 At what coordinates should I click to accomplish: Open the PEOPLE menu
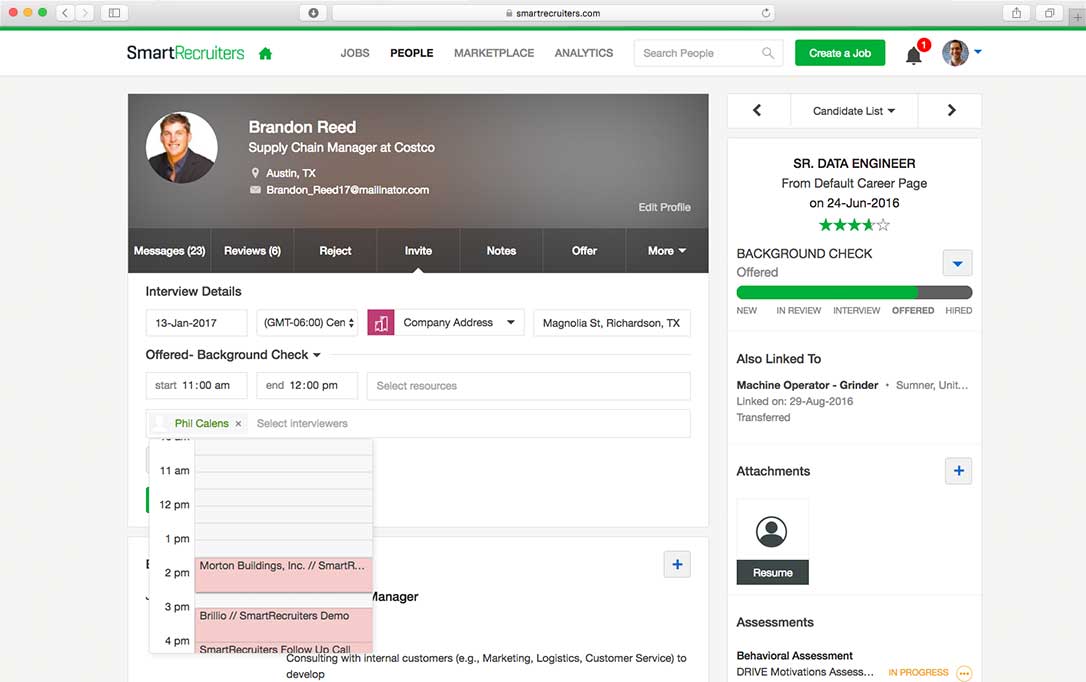(411, 53)
